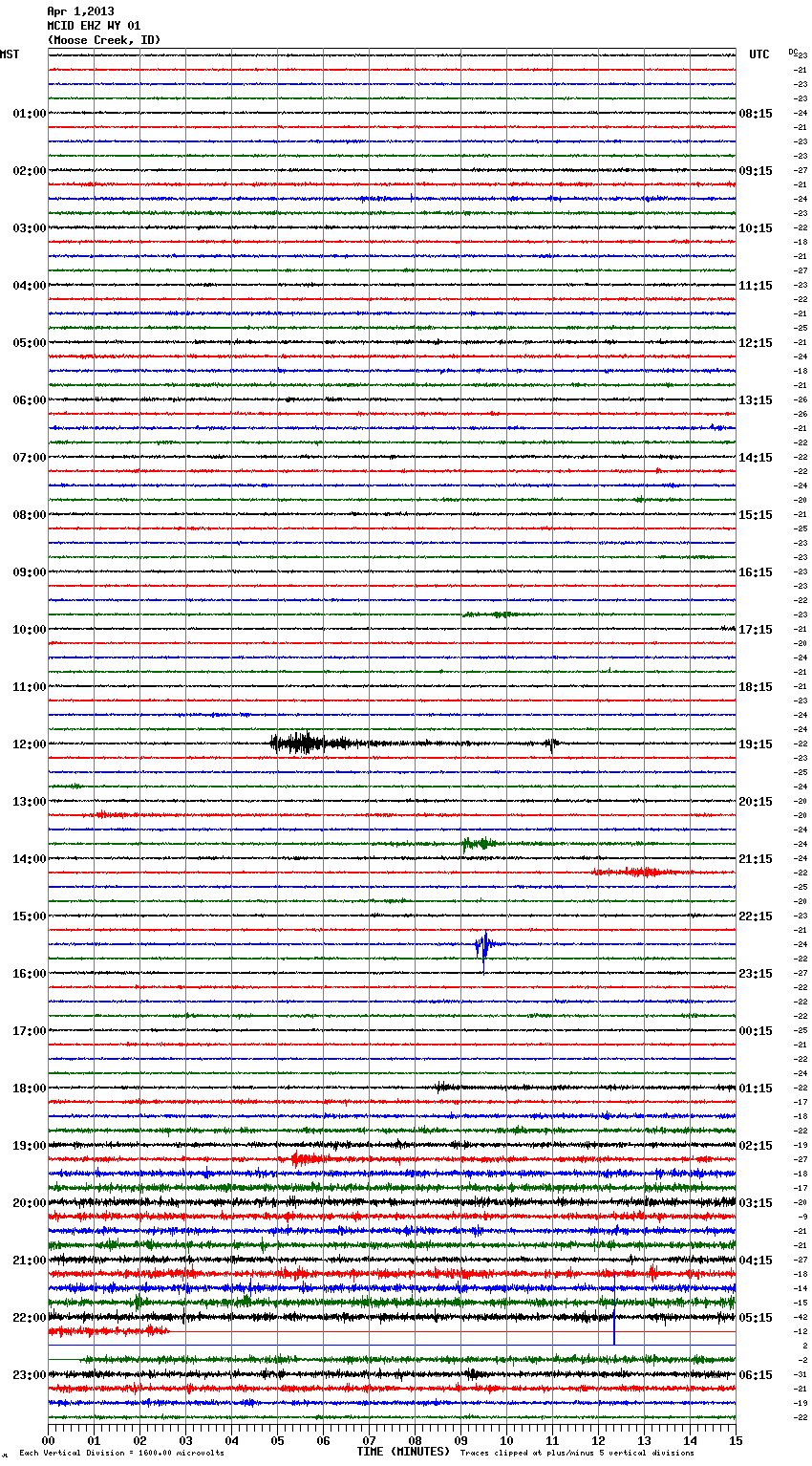Click the '(Moose Creek, ID)' location label
Image resolution: width=812 pixels, height=1466 pixels.
pos(104,40)
